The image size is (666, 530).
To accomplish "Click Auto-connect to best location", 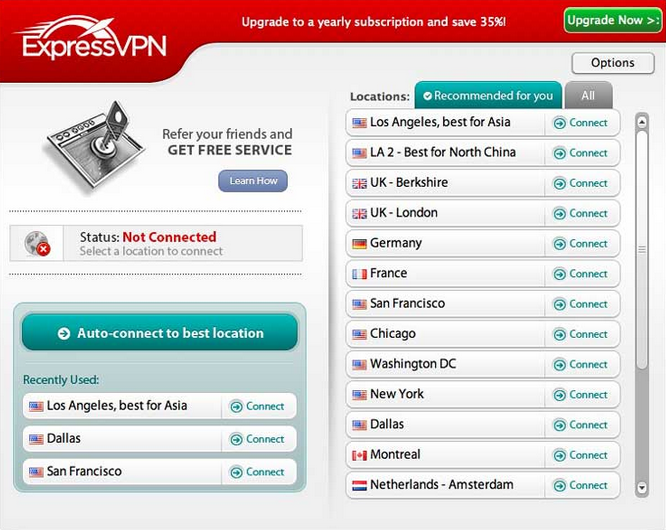I will [x=160, y=333].
